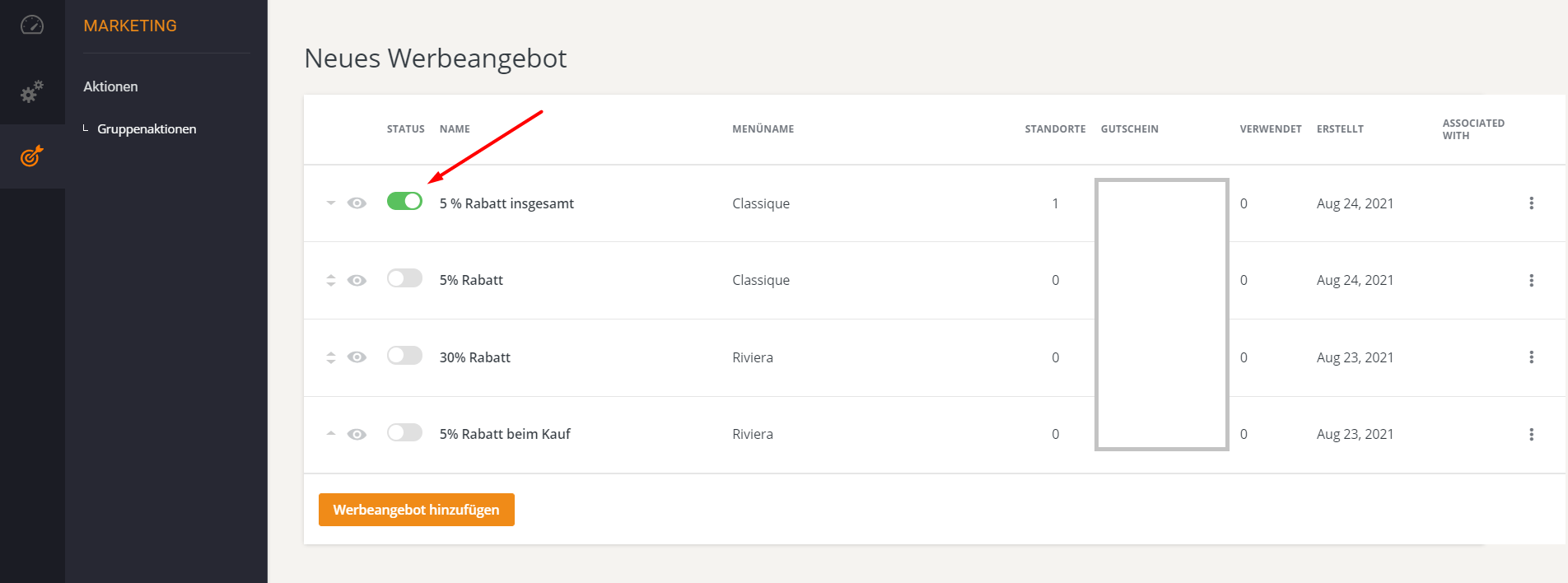Image resolution: width=1568 pixels, height=583 pixels.
Task: Disable the 5 % Rabatt insgesamt toggle
Action: click(x=404, y=202)
